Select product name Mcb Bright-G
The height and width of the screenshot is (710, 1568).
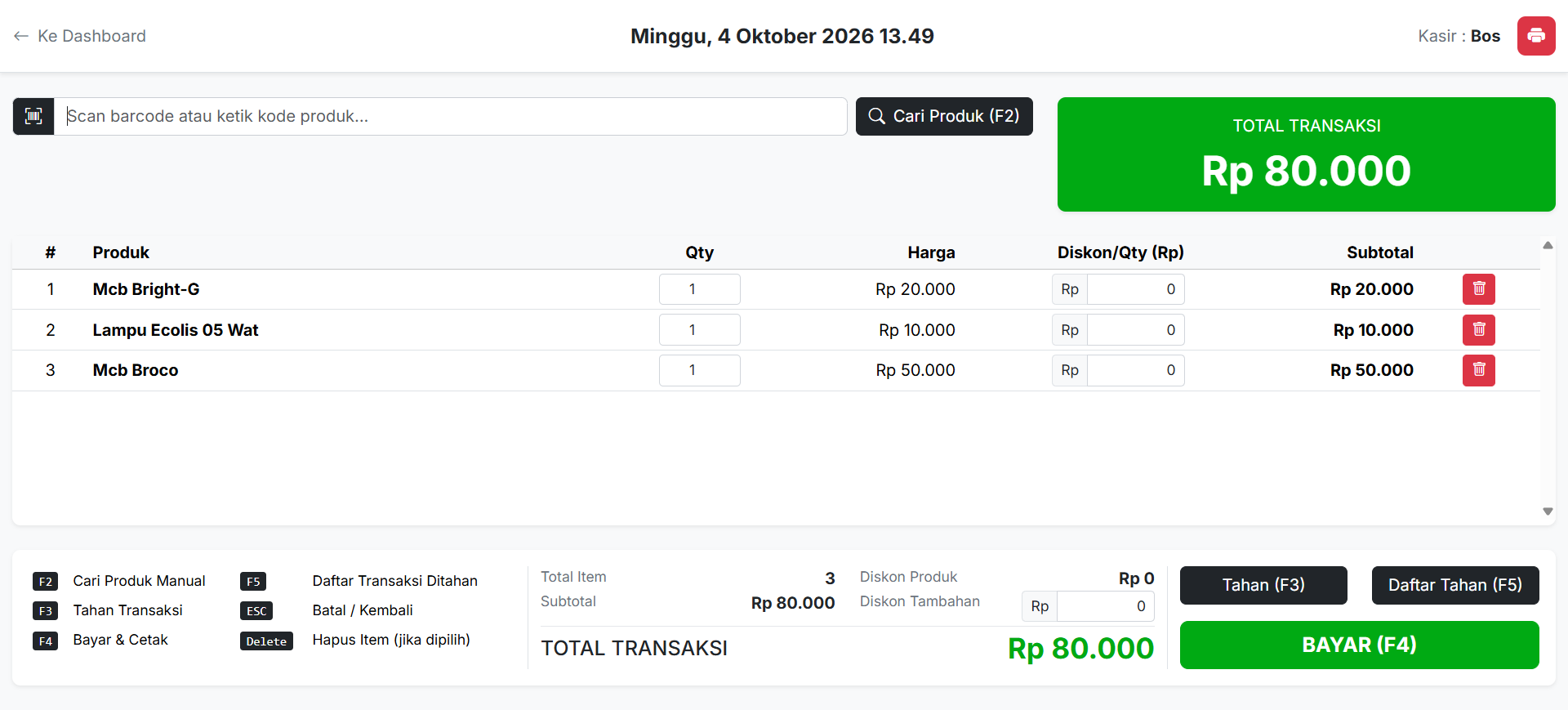[146, 289]
